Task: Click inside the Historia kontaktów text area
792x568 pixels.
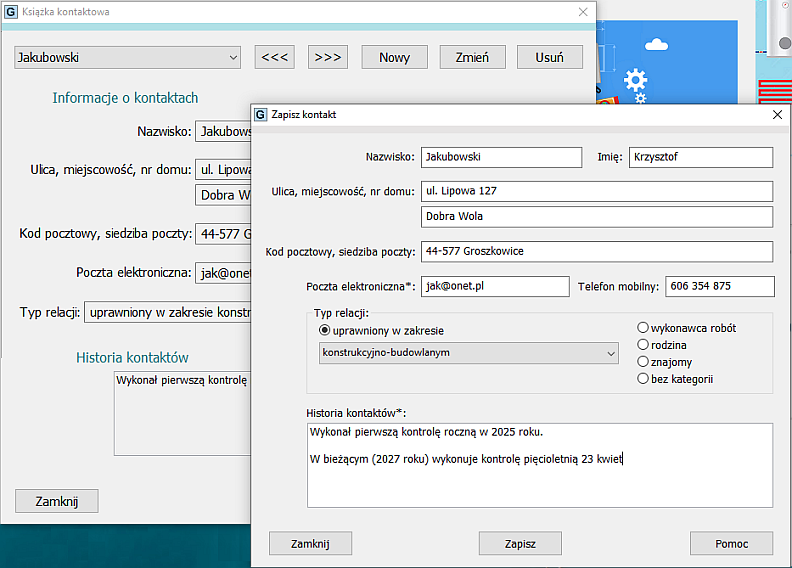Action: click(540, 480)
